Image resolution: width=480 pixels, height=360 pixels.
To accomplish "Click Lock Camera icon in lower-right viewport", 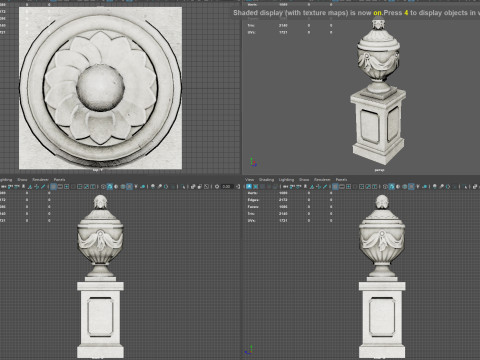I will (292, 187).
